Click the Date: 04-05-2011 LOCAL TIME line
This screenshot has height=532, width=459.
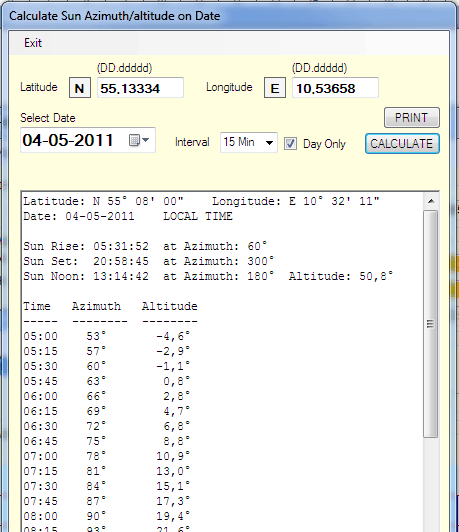128,216
